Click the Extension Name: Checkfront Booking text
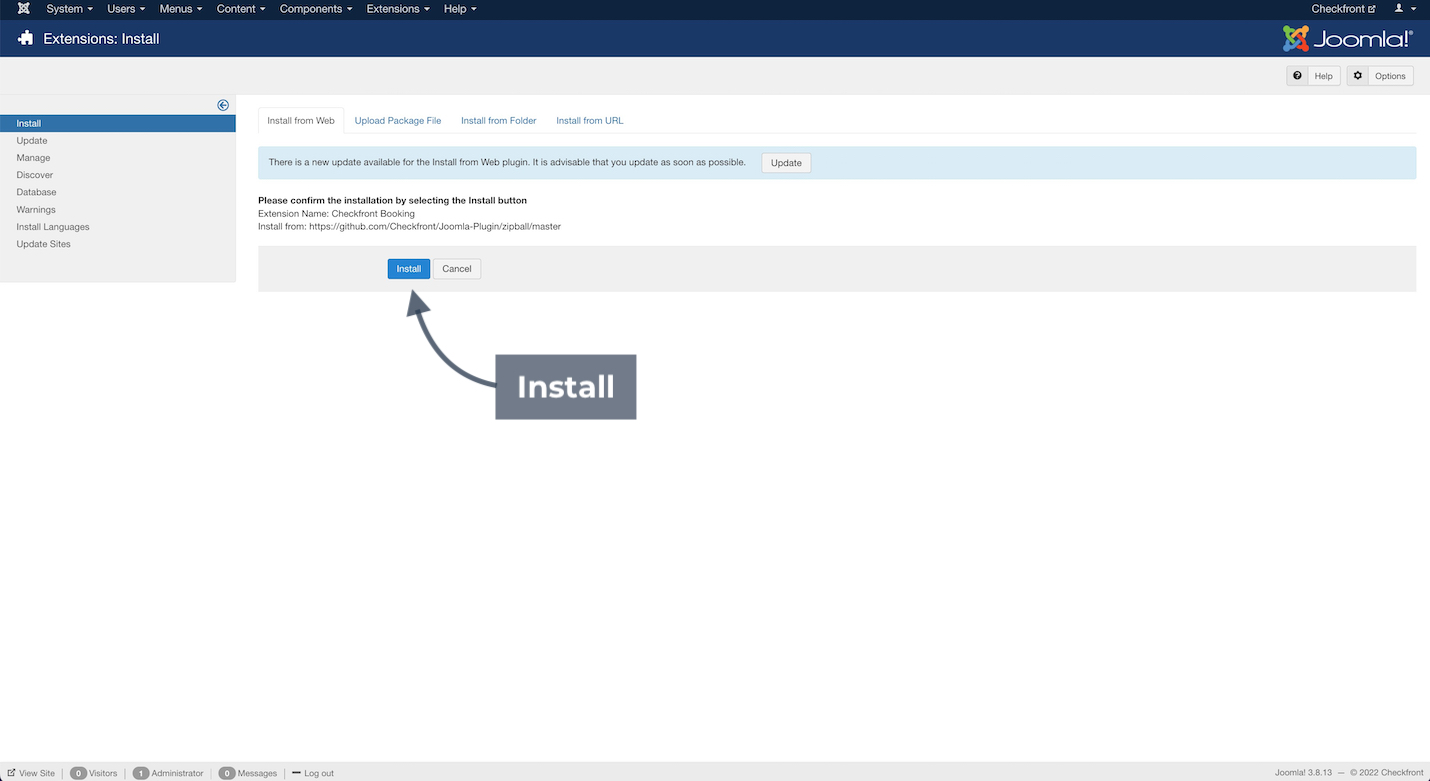This screenshot has width=1430, height=781. click(x=336, y=214)
